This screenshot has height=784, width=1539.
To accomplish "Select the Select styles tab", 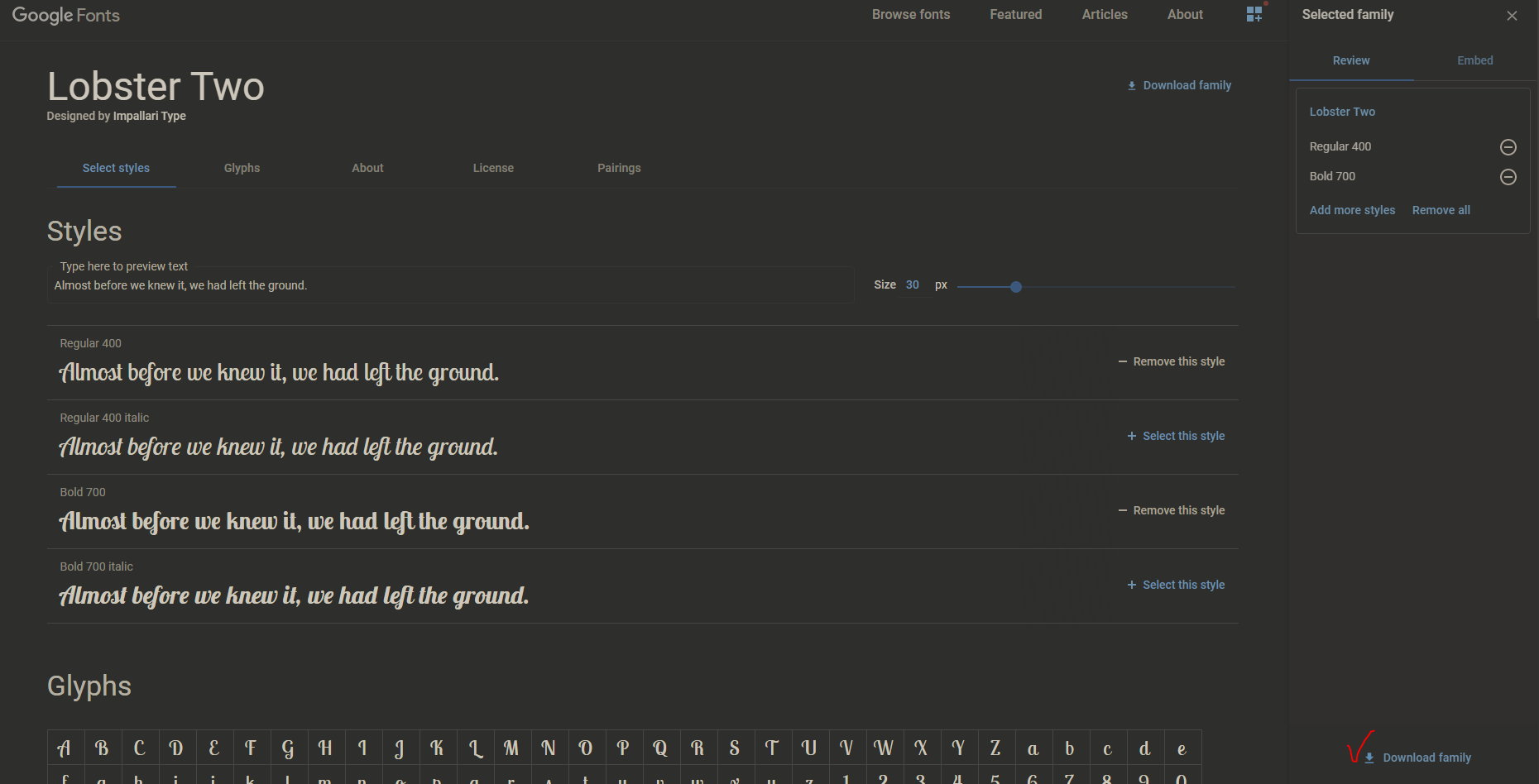I will (x=116, y=168).
